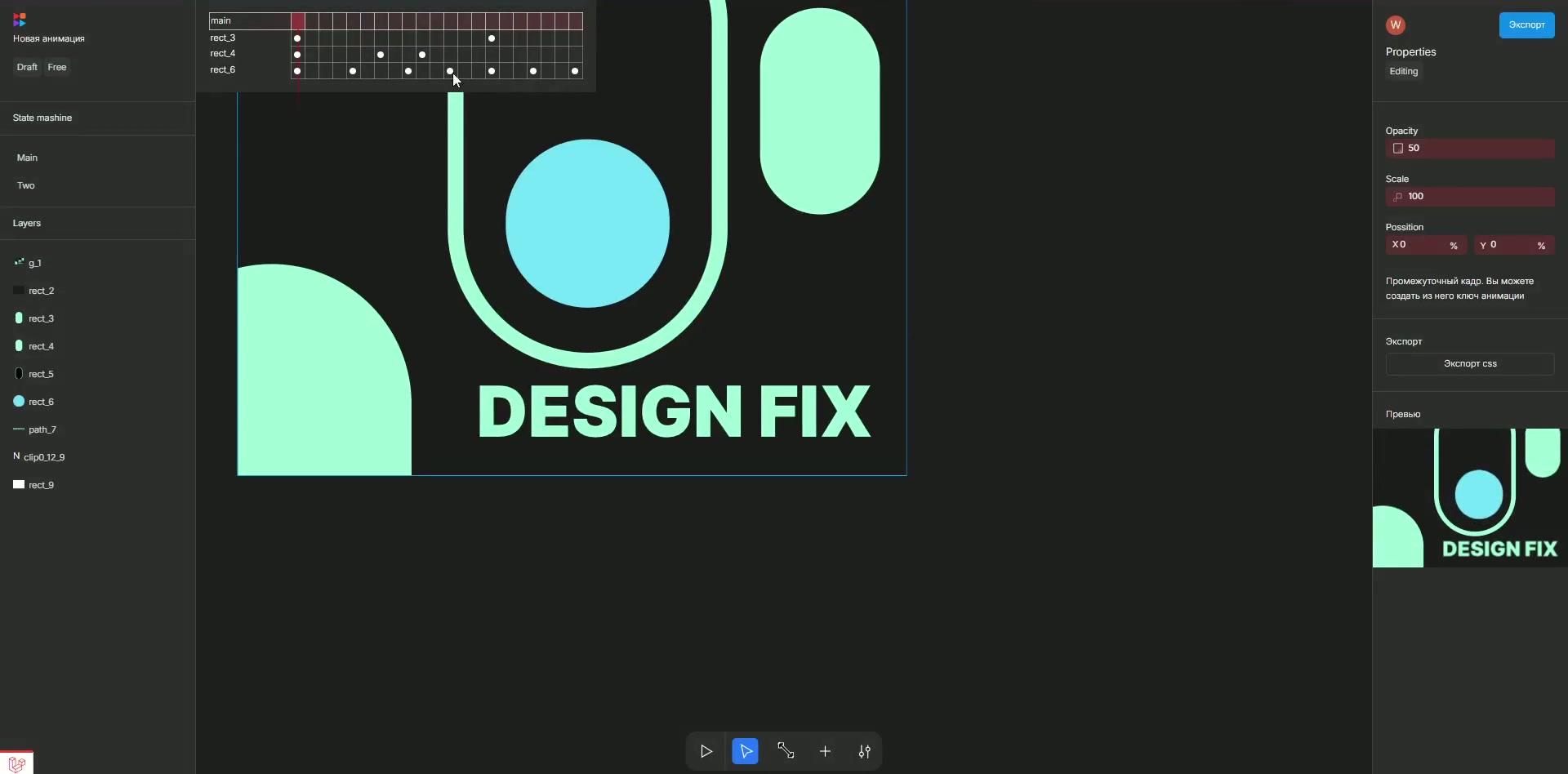The width and height of the screenshot is (1568, 774).
Task: Click the rect_5 layer icon
Action: pos(19,373)
